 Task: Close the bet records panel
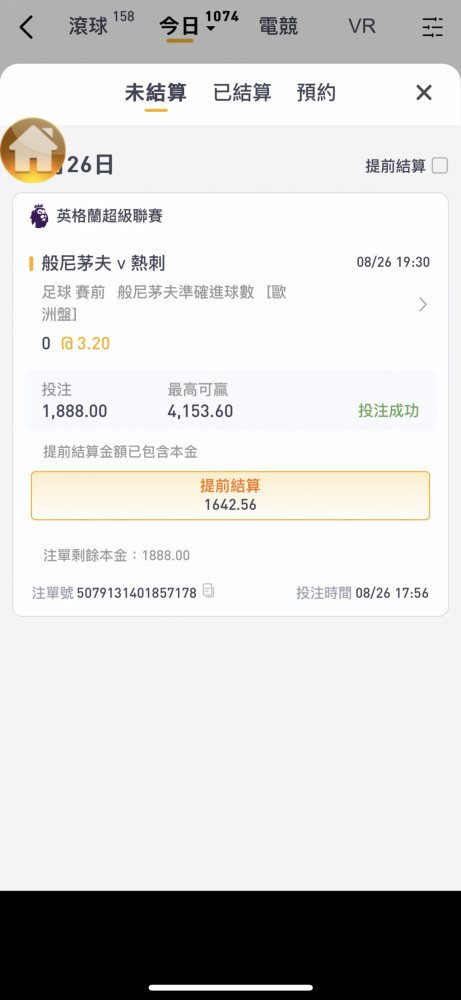pyautogui.click(x=424, y=93)
